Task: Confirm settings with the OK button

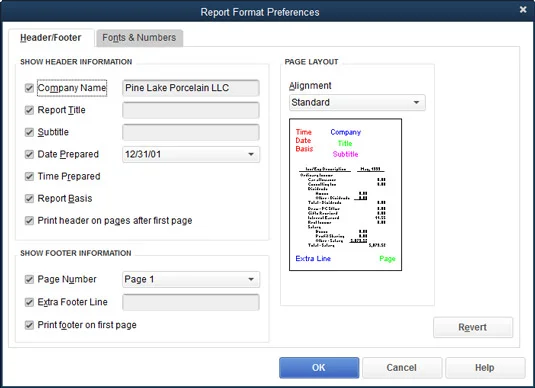Action: pos(319,368)
